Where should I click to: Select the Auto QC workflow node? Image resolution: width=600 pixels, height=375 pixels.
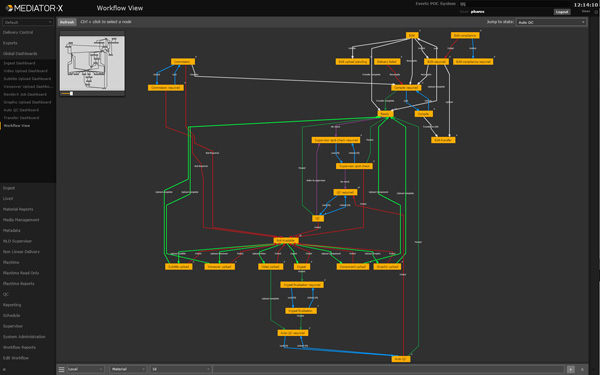tap(401, 359)
